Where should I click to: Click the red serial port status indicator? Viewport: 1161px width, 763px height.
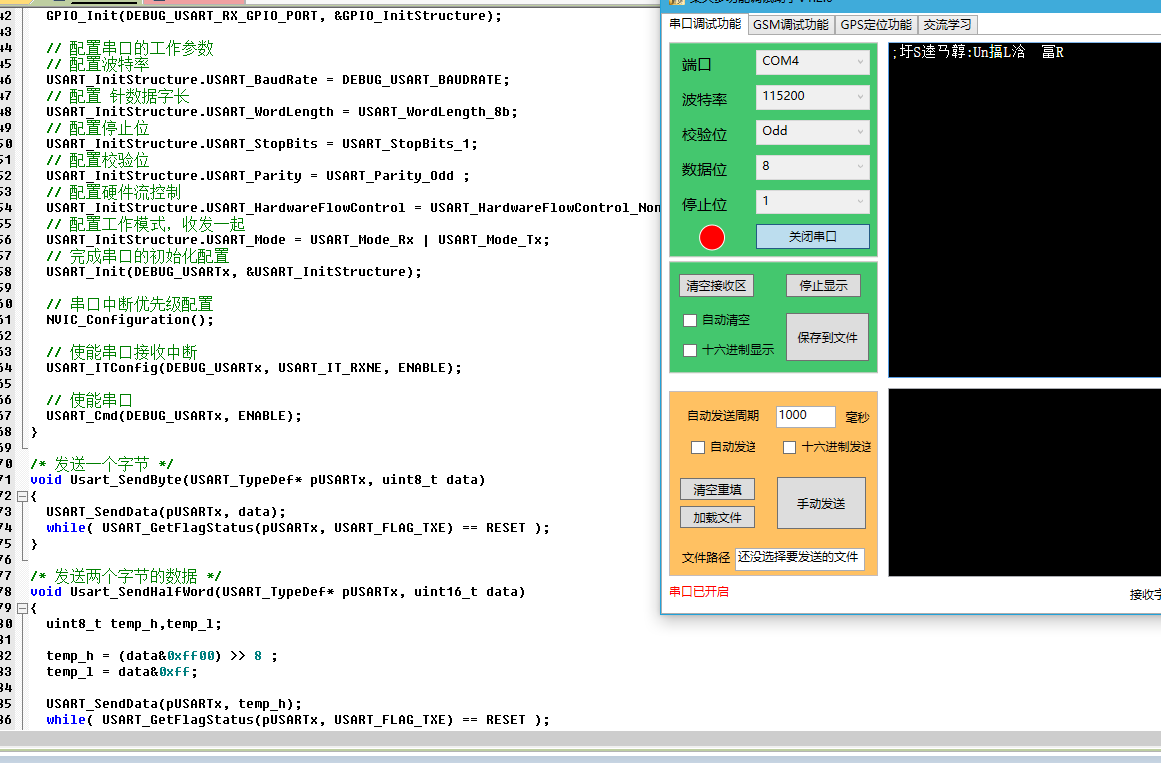(x=712, y=237)
